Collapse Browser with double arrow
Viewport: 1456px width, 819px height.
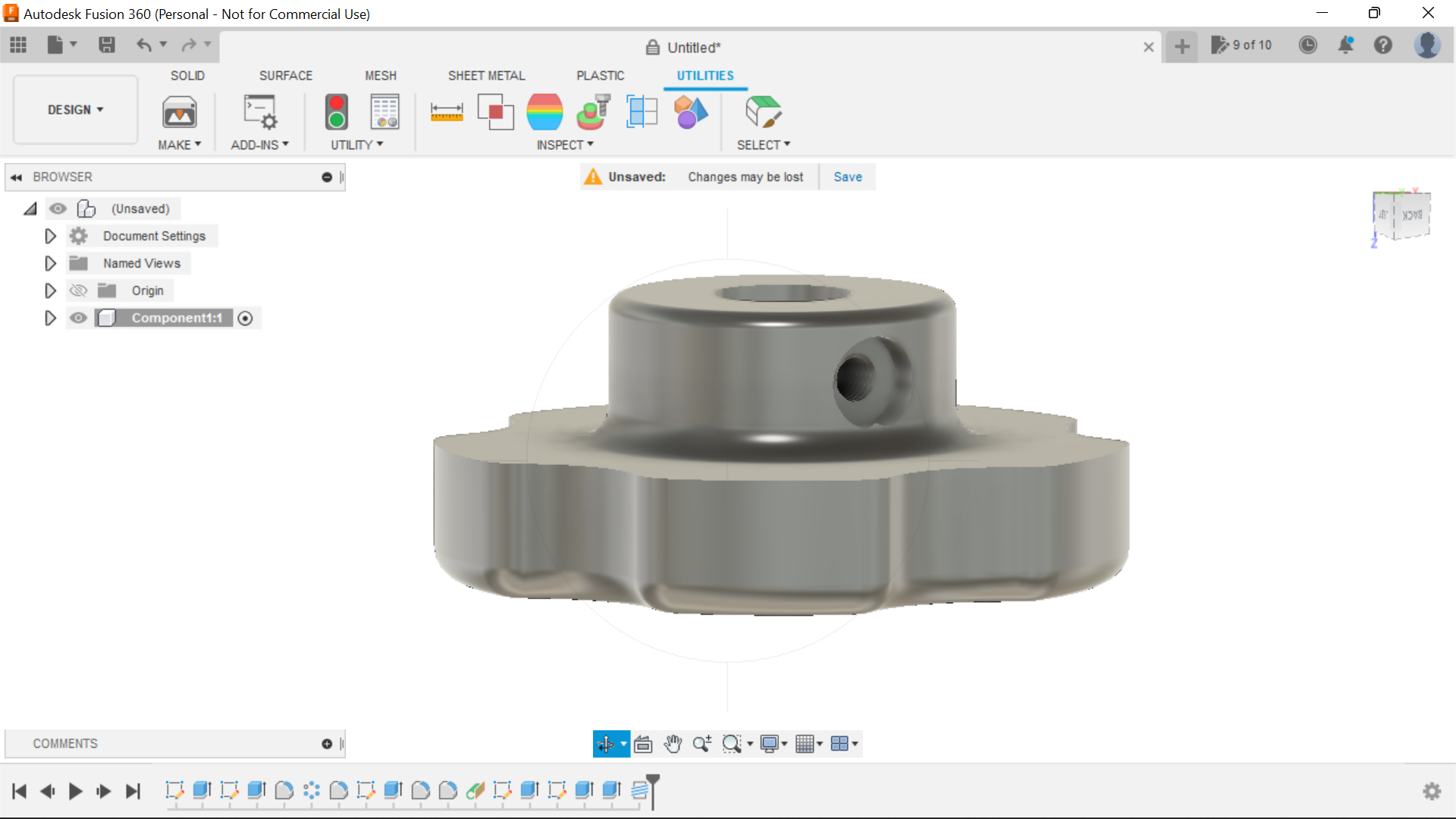click(16, 177)
